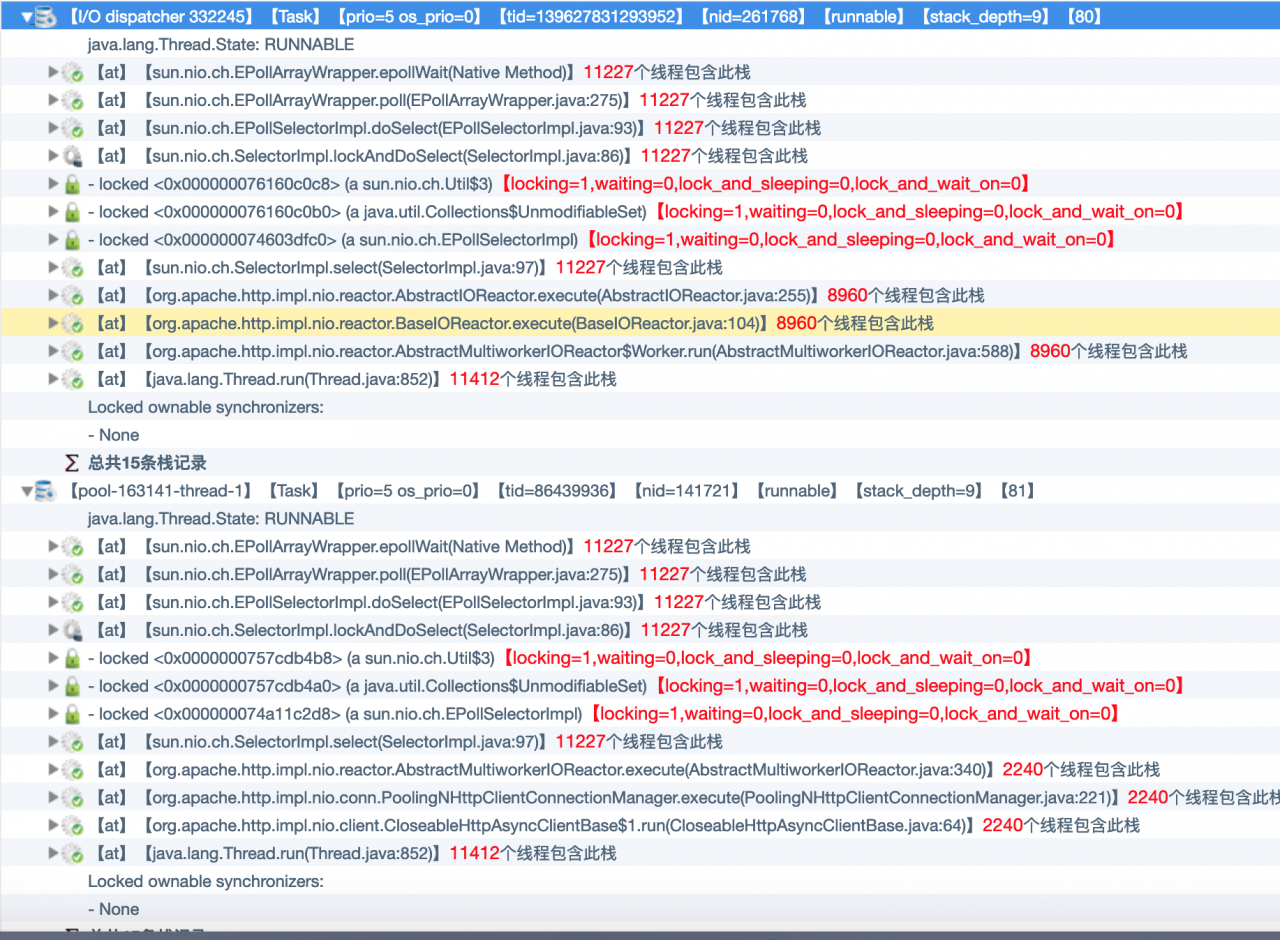Click the thread icon beside pool-163141-thread-1

(45, 491)
